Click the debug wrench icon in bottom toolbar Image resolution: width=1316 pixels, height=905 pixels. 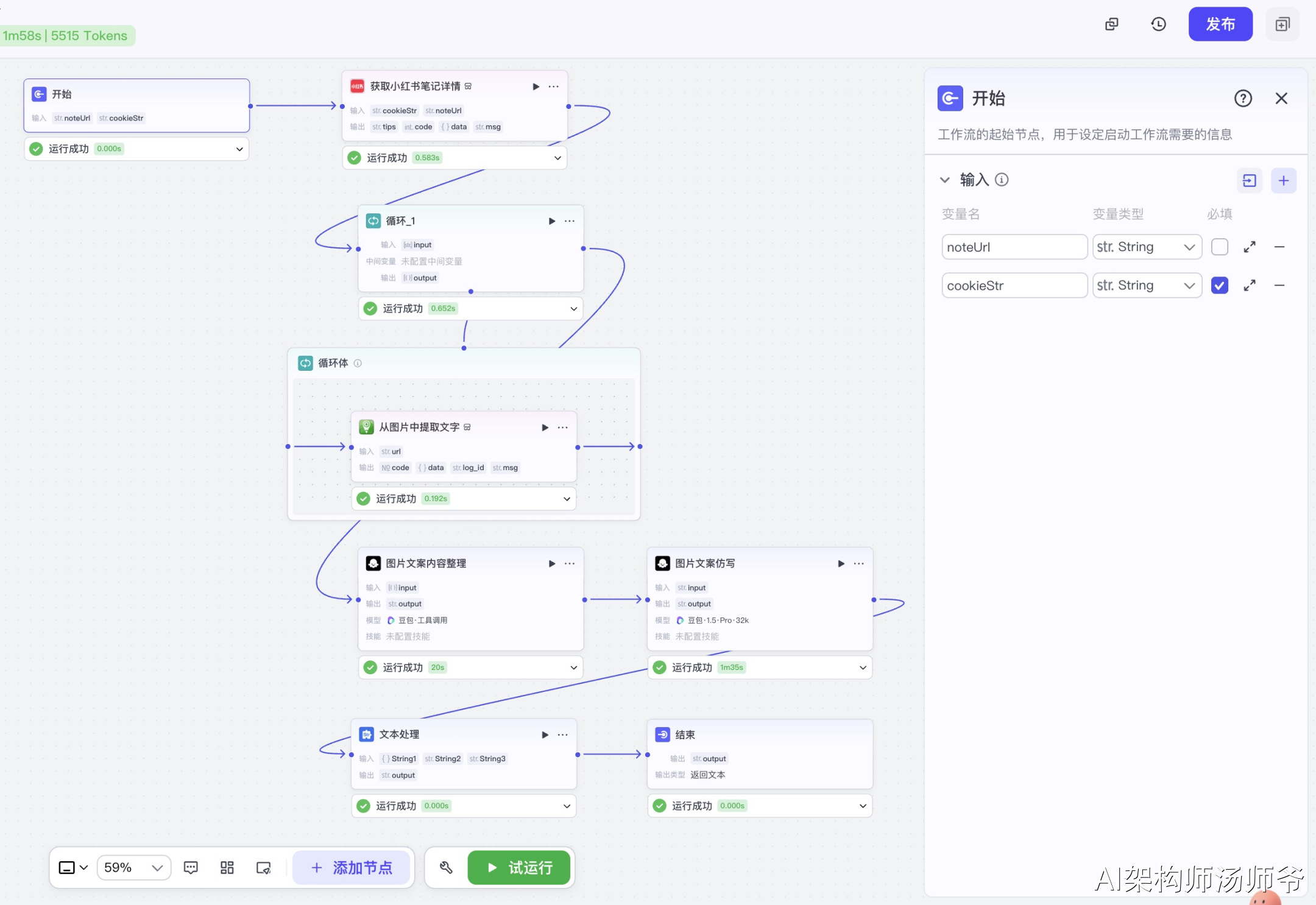pyautogui.click(x=446, y=867)
